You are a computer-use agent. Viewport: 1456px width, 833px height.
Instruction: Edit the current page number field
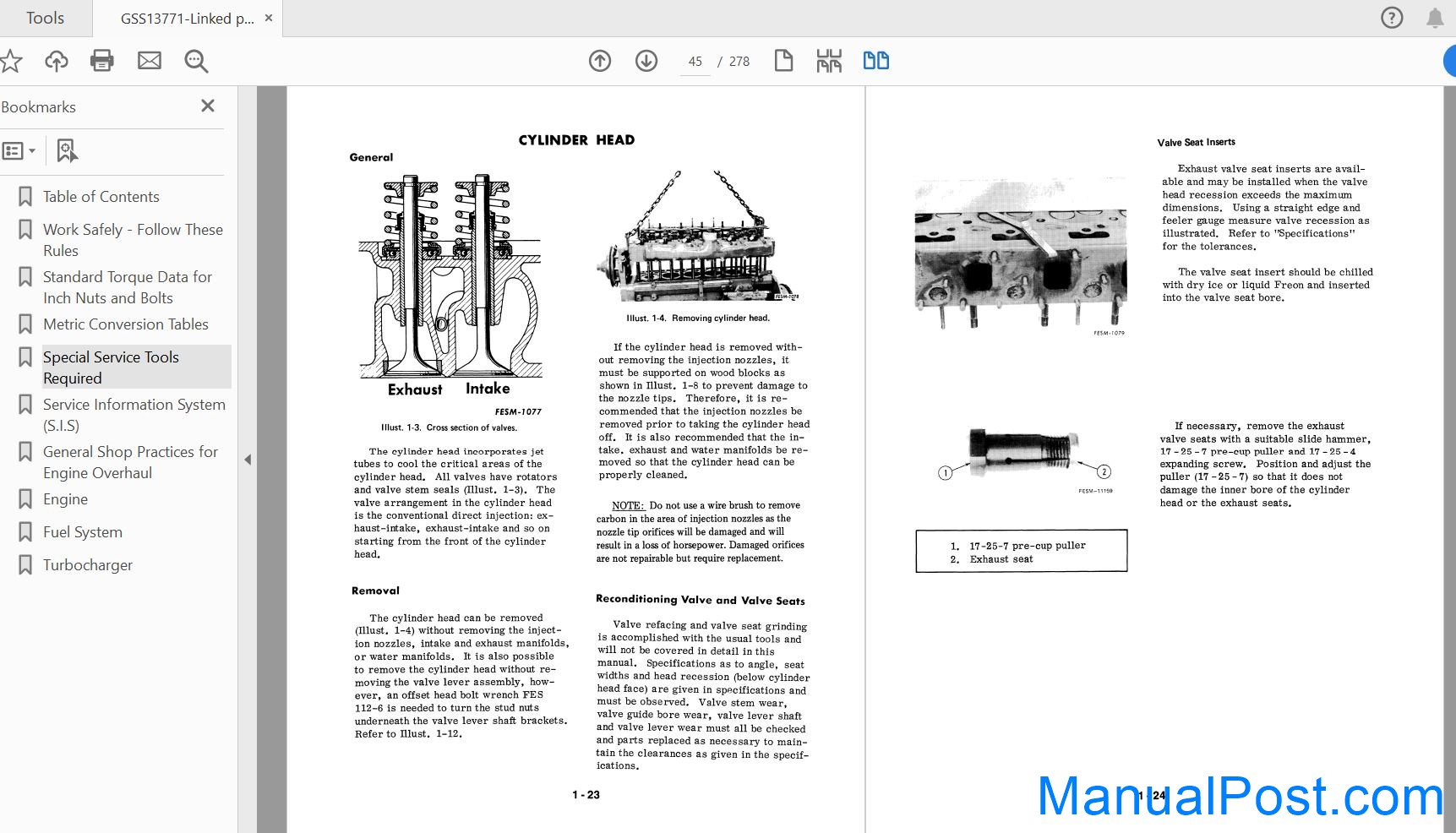(x=695, y=62)
